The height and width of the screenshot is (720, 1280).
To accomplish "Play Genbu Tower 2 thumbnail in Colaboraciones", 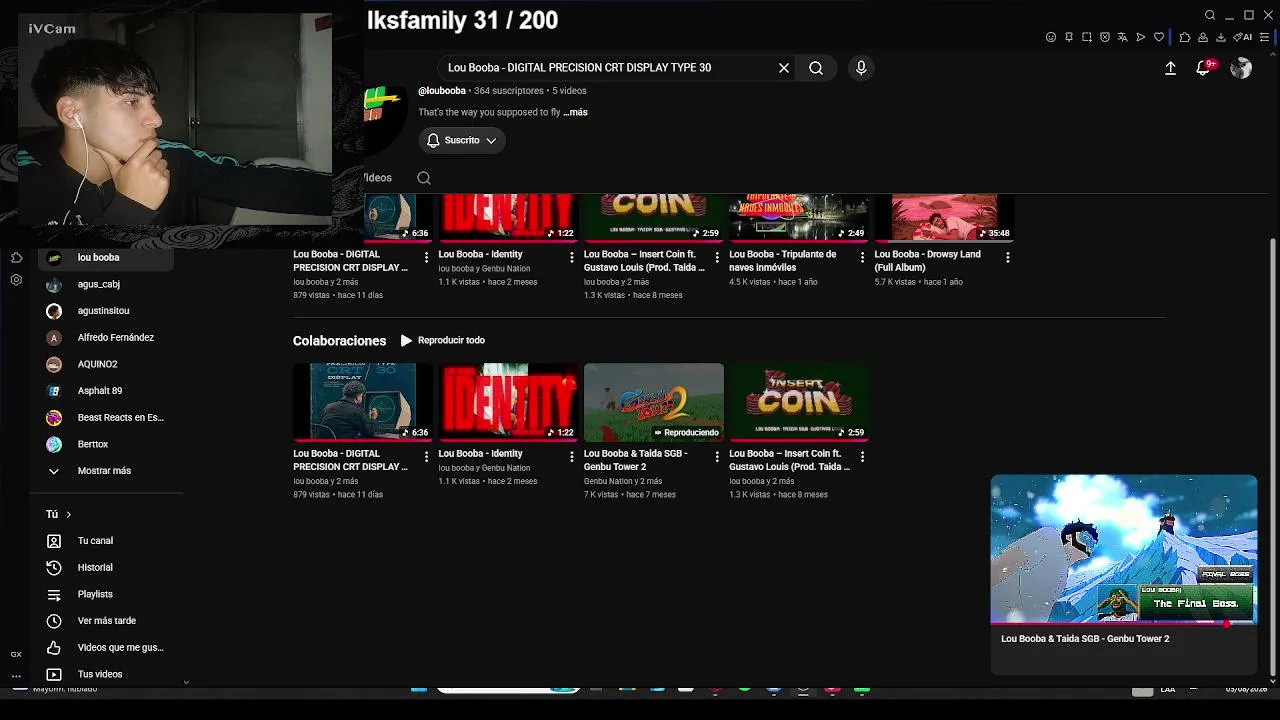I will [654, 402].
